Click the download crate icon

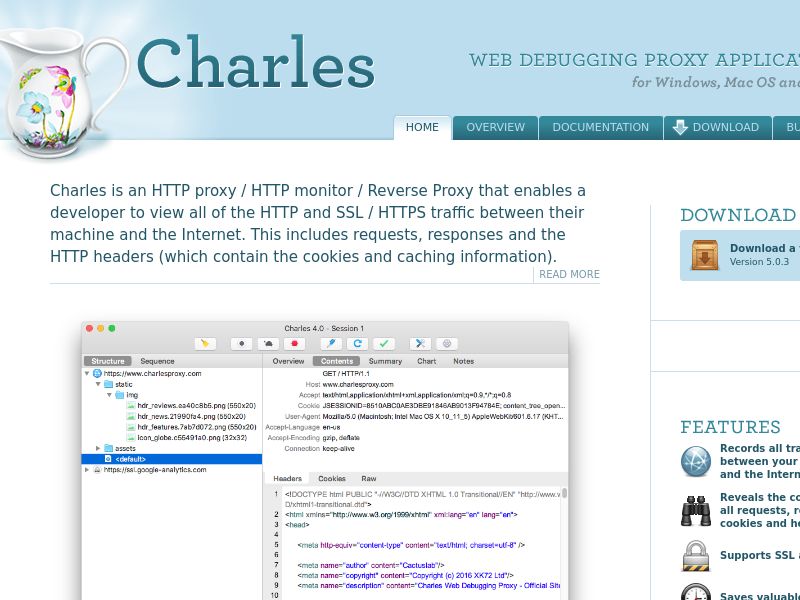[x=705, y=256]
